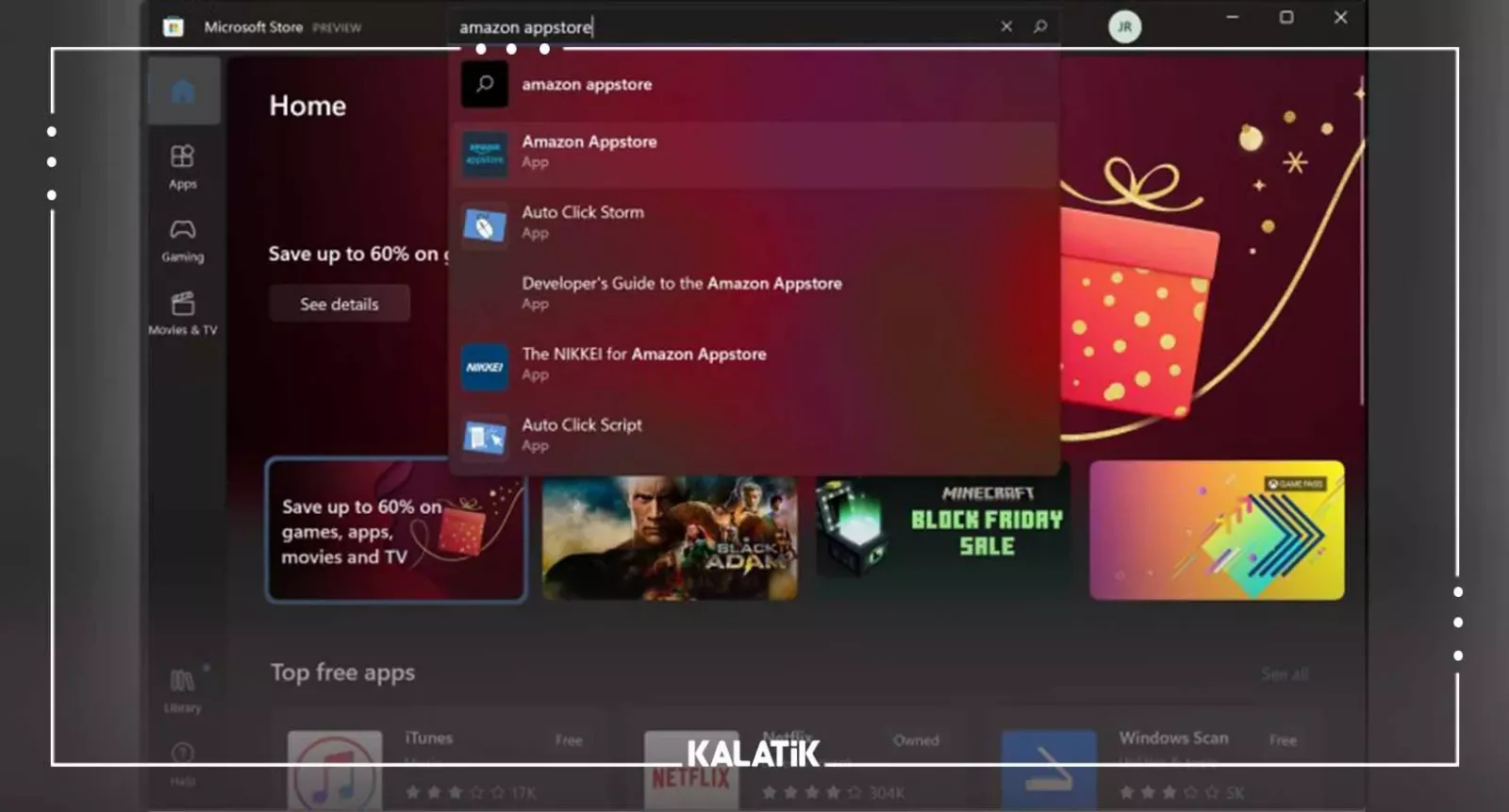Open Movies & TV section
This screenshot has width=1509, height=812.
[x=183, y=314]
